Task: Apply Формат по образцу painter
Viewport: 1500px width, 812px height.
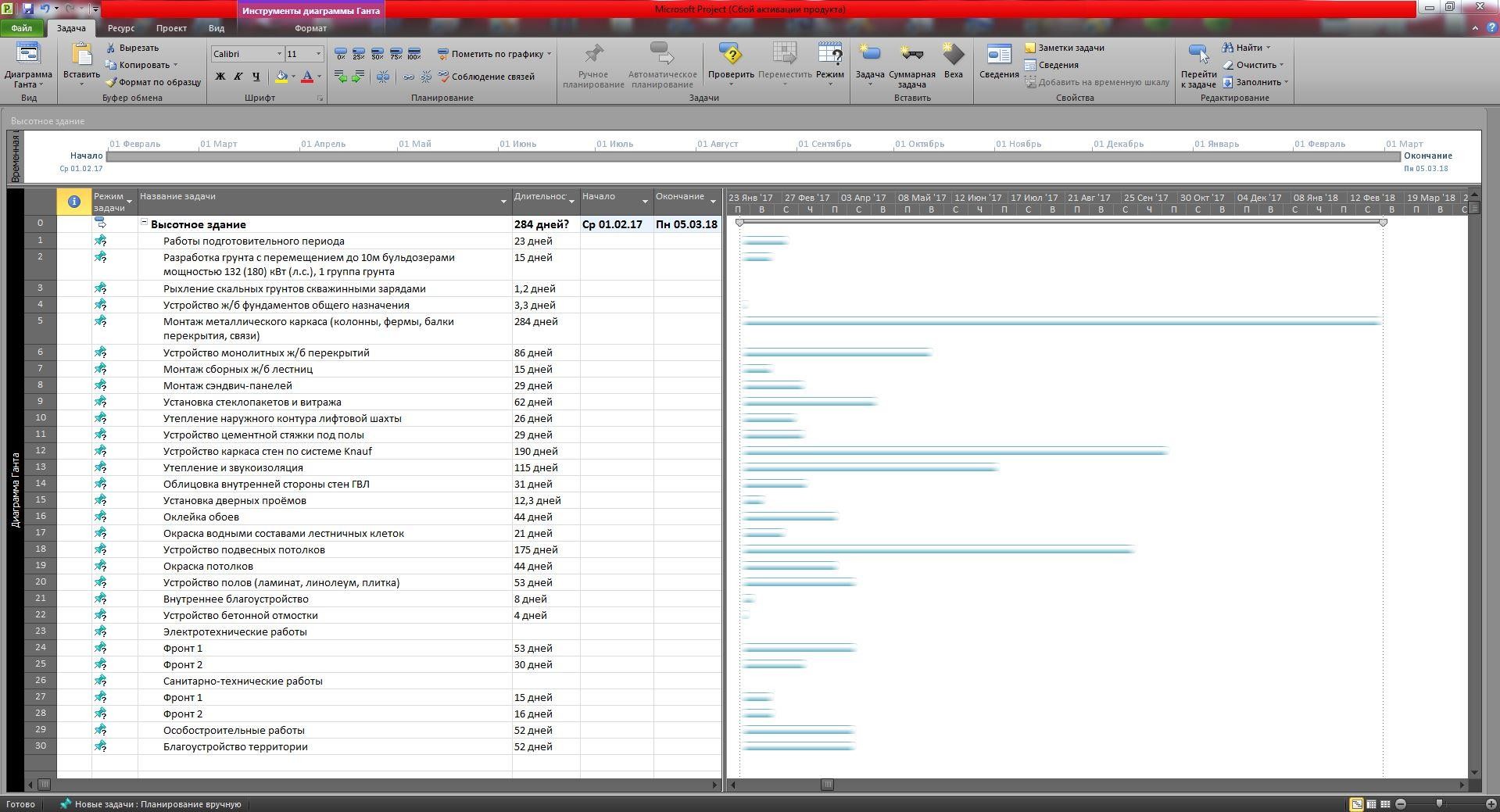Action: click(153, 82)
